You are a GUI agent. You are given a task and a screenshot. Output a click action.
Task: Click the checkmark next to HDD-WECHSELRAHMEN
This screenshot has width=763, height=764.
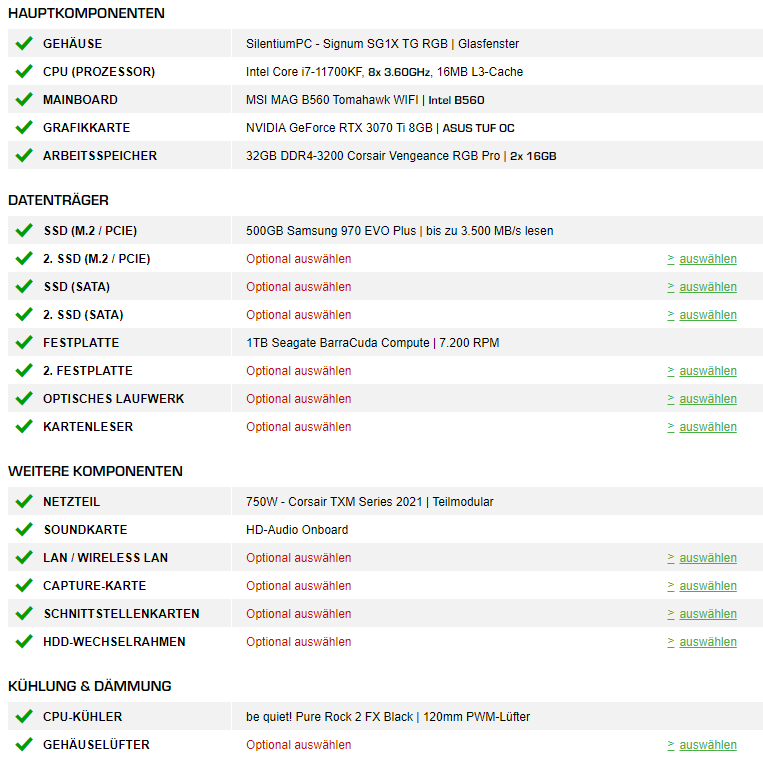24,641
